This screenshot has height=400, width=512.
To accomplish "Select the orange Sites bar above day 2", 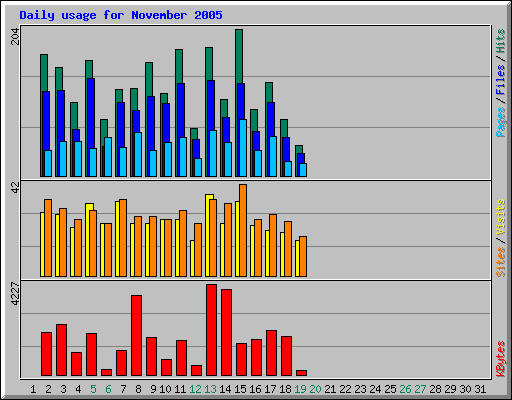I will [48, 238].
